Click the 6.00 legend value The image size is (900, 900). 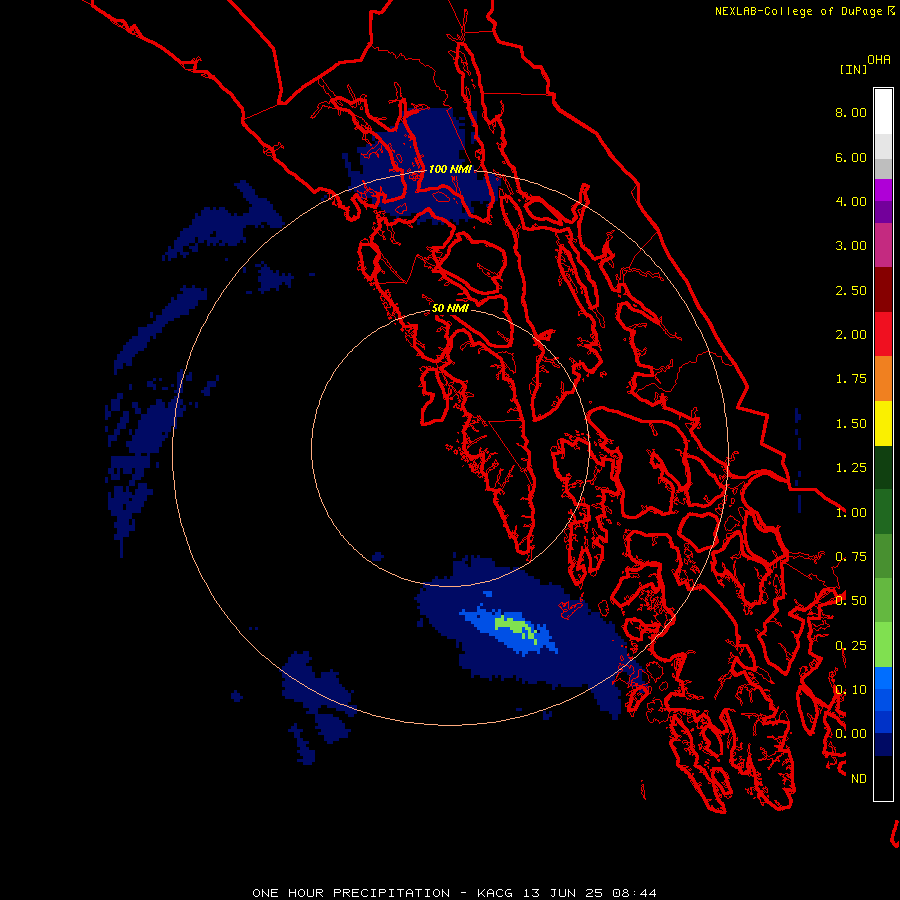(851, 157)
